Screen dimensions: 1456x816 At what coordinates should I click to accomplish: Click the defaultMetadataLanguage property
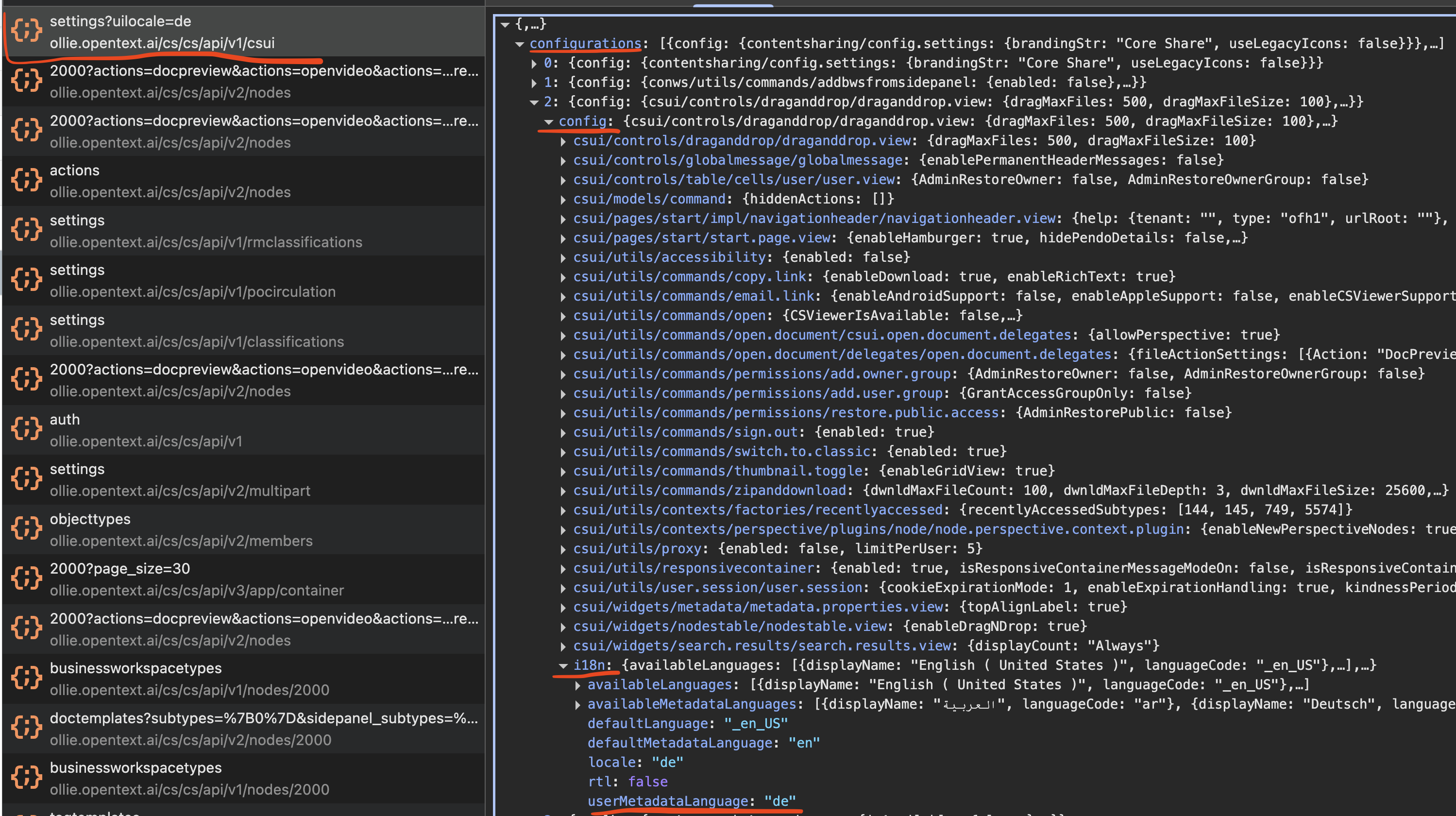click(703, 743)
